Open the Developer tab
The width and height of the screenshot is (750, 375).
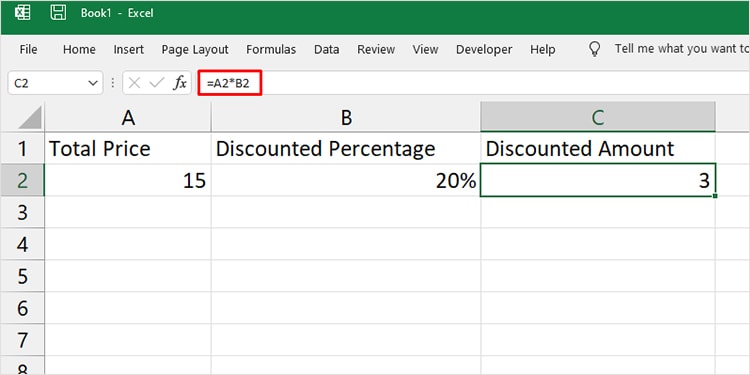484,49
